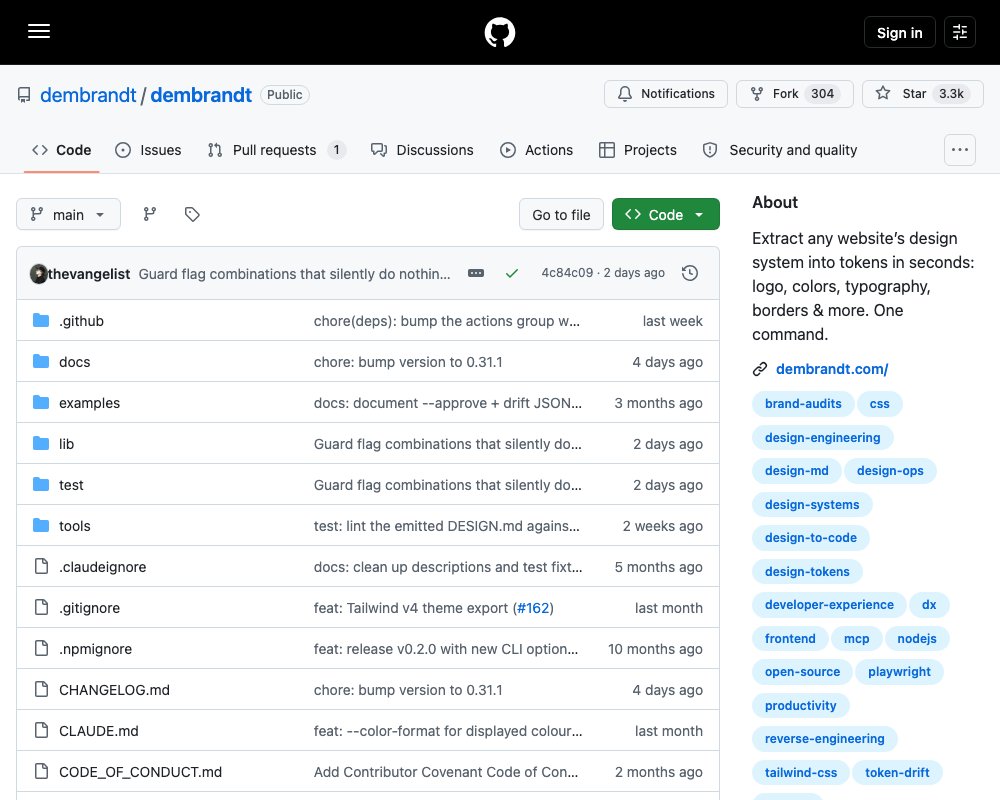Select the css topic tag
Screen dimensions: 1000x800
tap(879, 403)
